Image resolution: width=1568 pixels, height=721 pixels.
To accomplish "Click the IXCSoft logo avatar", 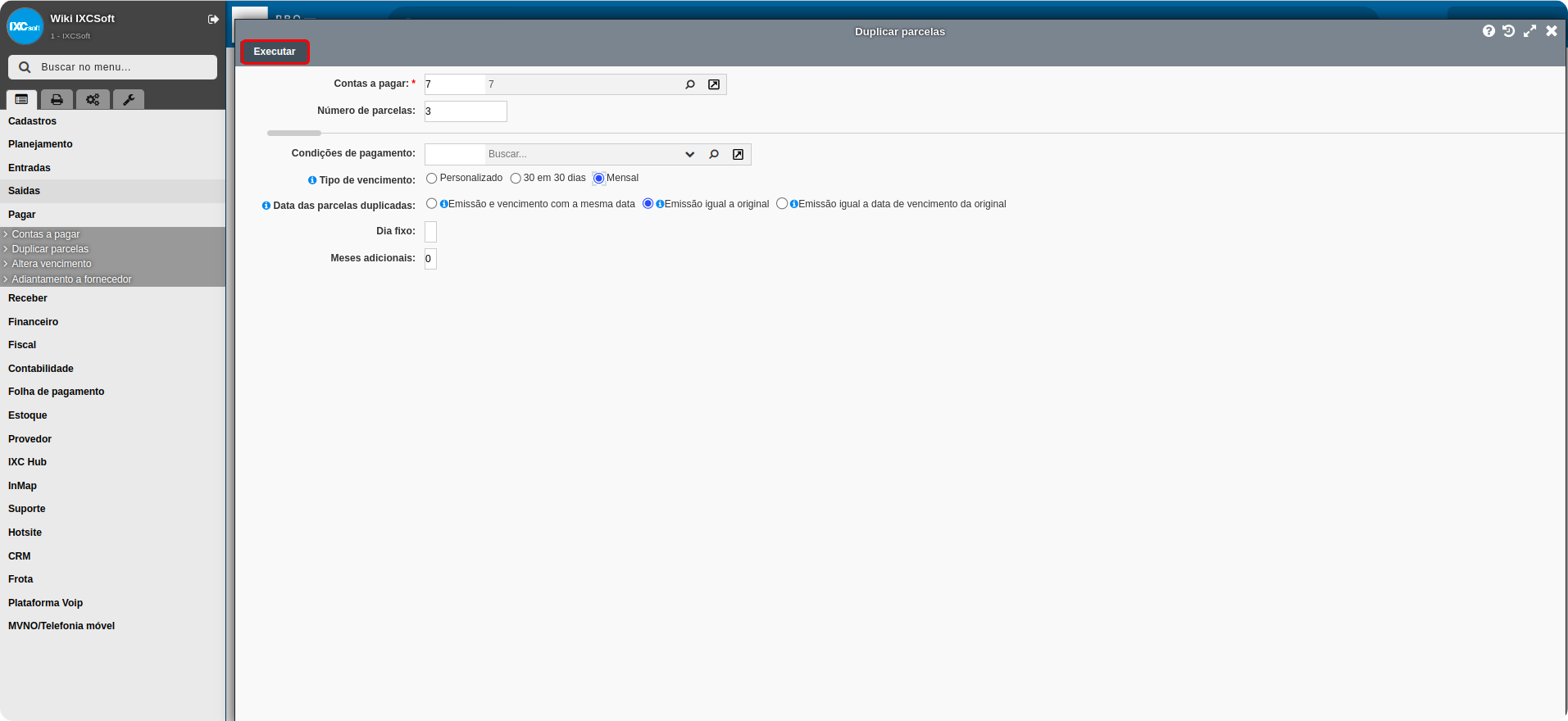I will click(25, 26).
